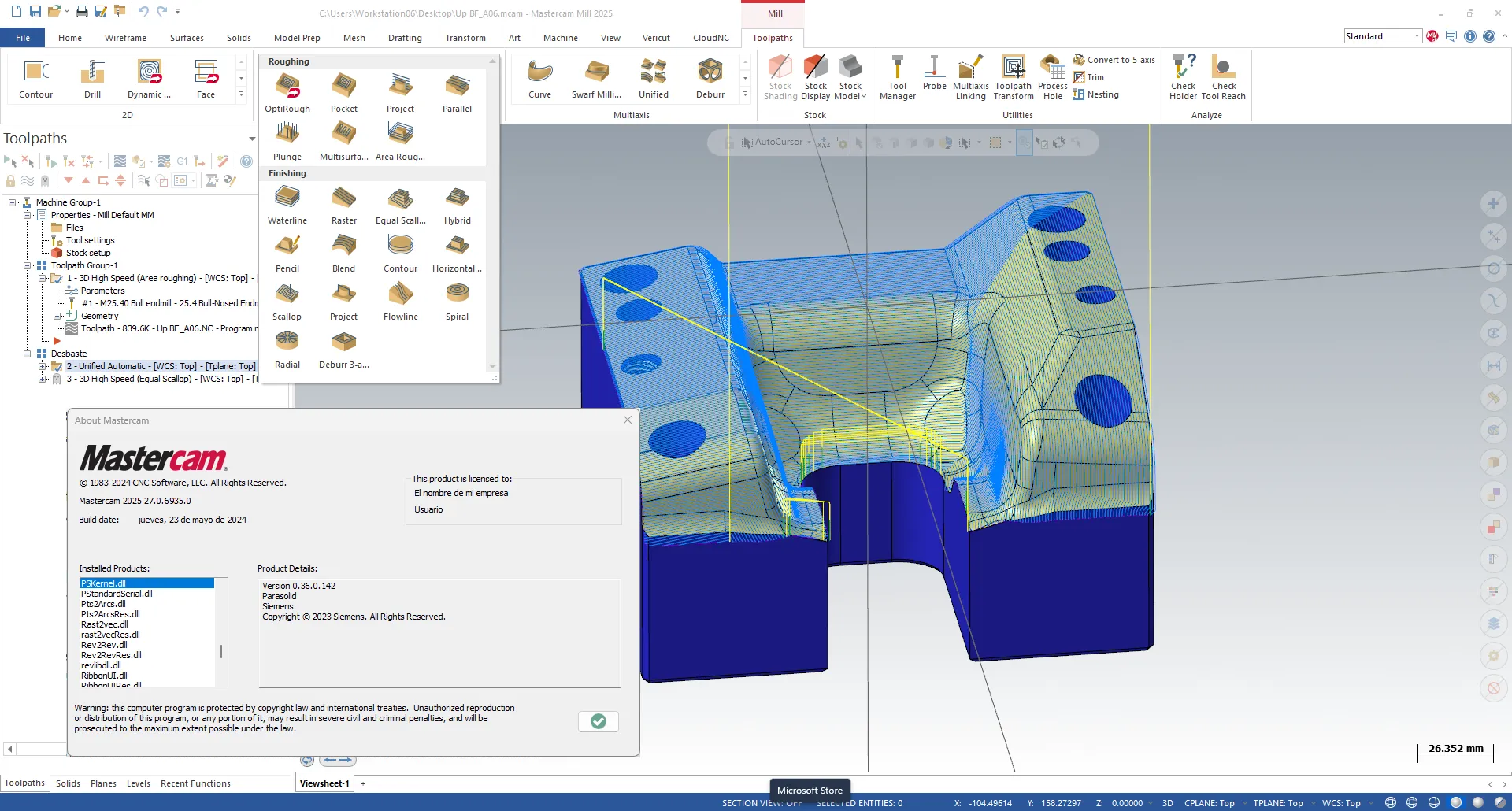Click Tool settings in tree
The width and height of the screenshot is (1512, 811).
(90, 240)
